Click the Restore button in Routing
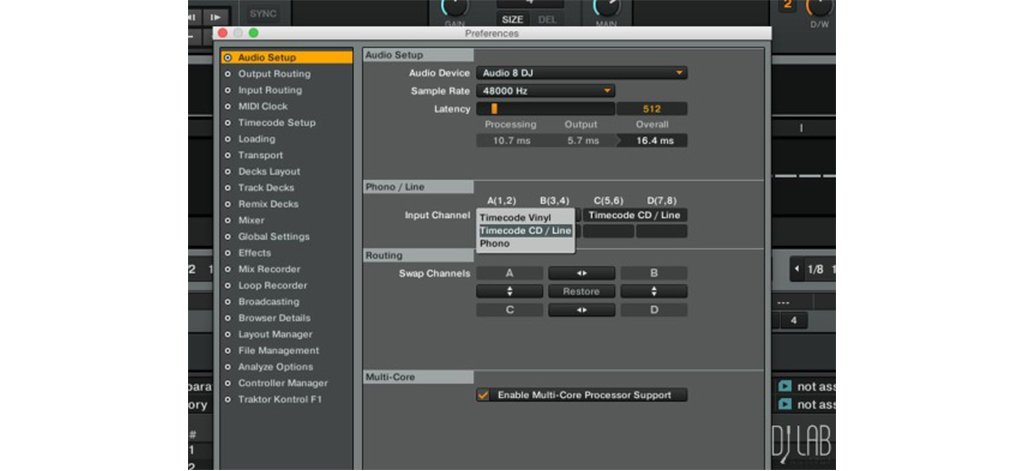 581,292
